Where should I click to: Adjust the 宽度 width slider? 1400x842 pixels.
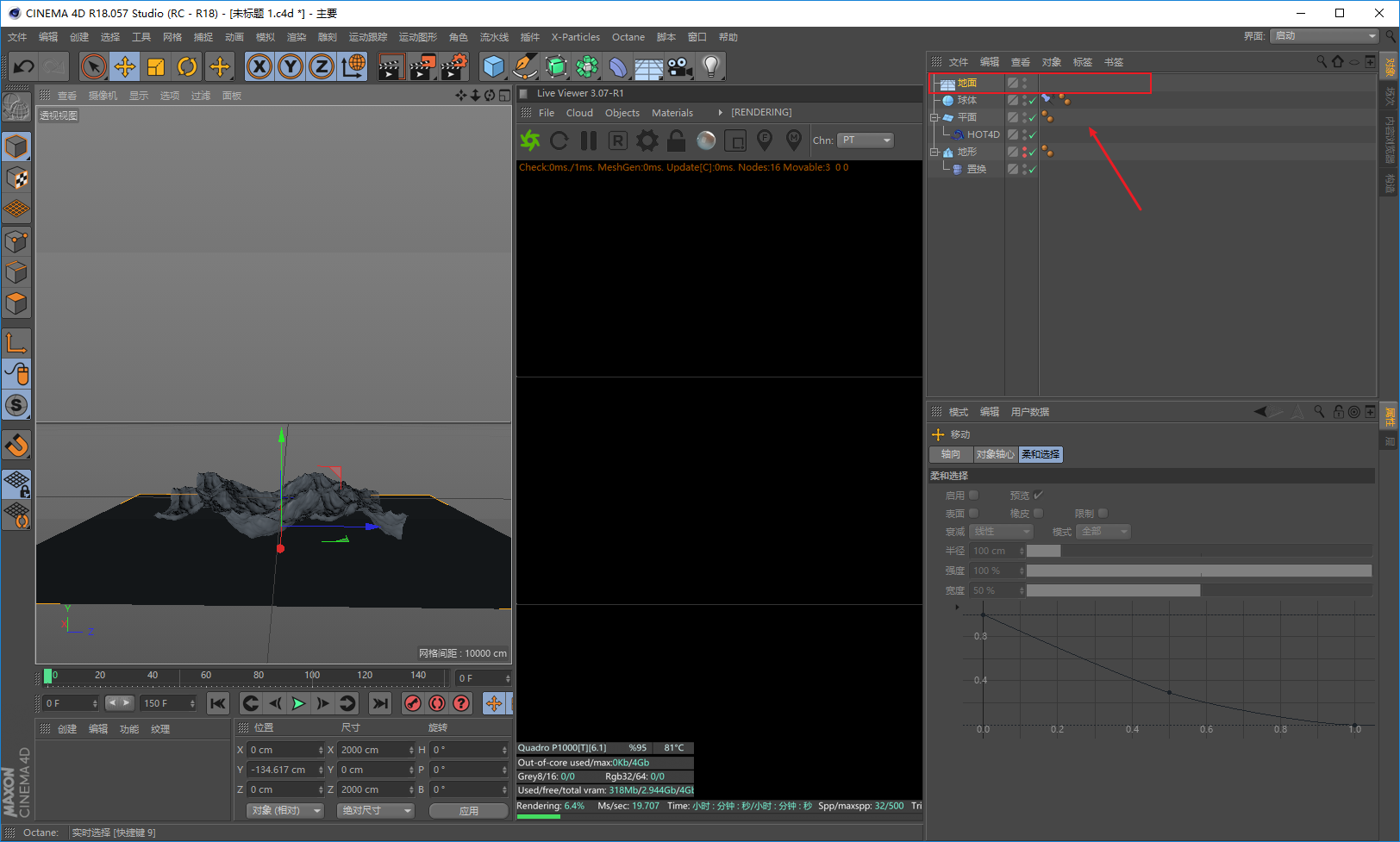point(1199,591)
